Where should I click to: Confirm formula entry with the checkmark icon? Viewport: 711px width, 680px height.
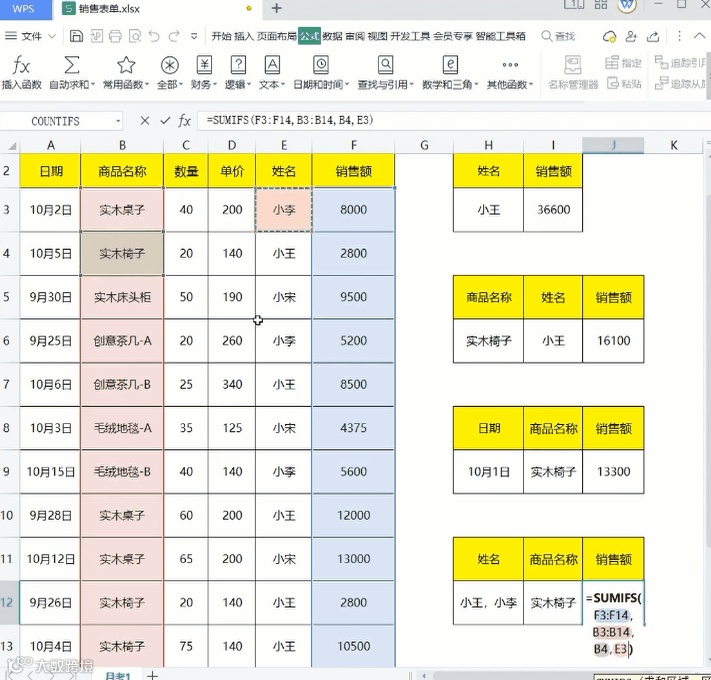[x=165, y=121]
